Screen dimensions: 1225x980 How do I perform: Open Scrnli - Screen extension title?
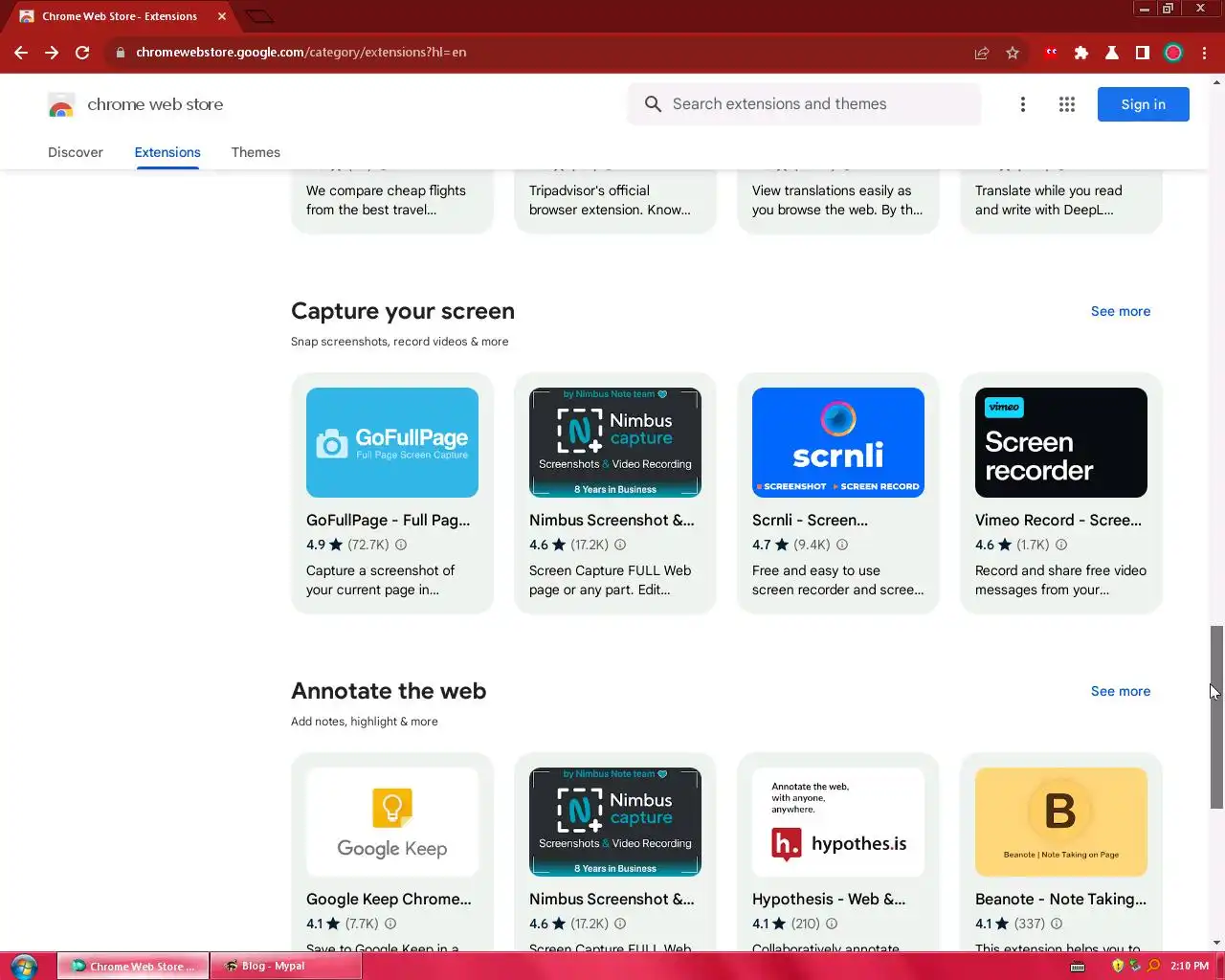811,520
